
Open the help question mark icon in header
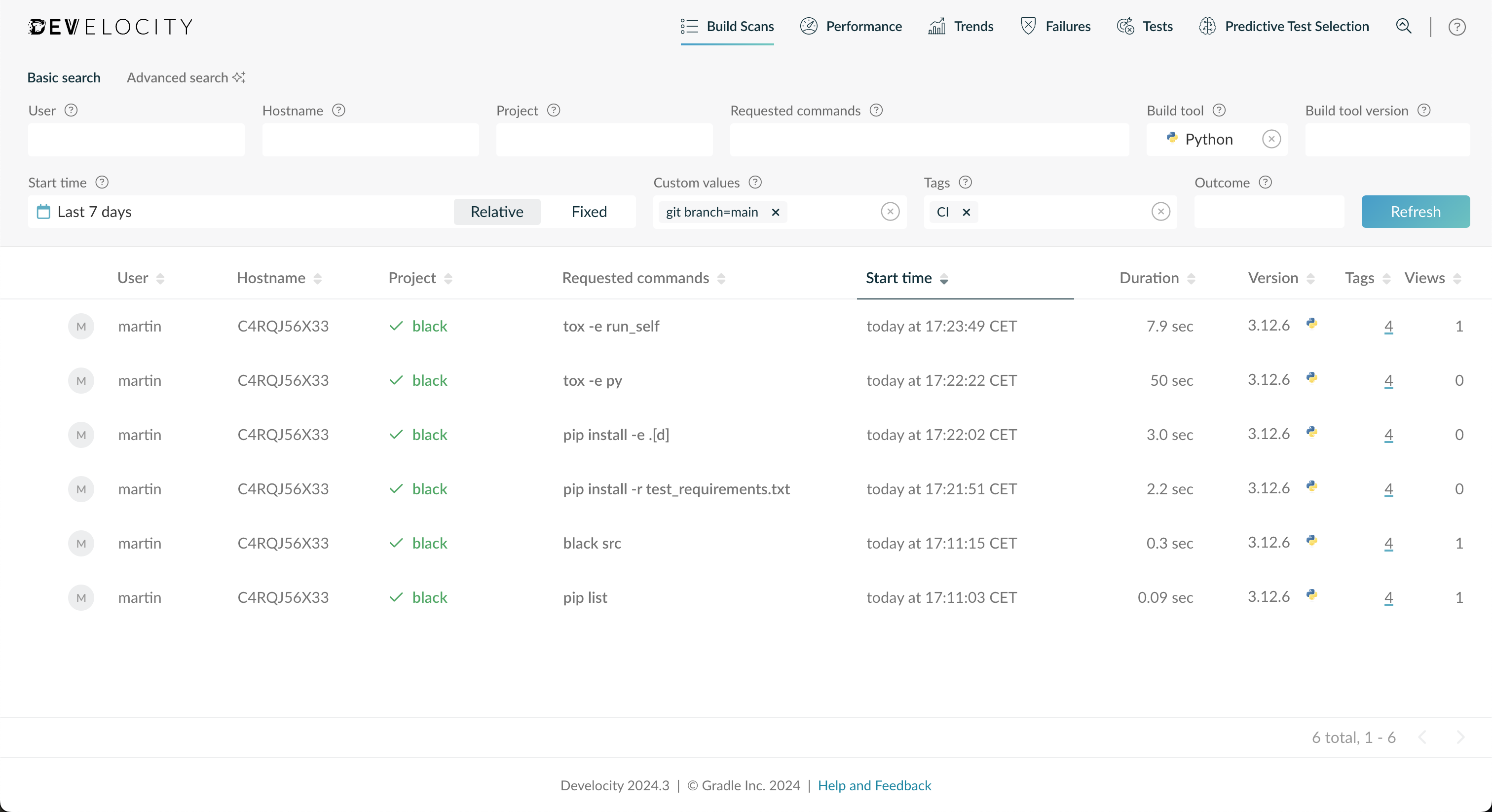(1456, 27)
